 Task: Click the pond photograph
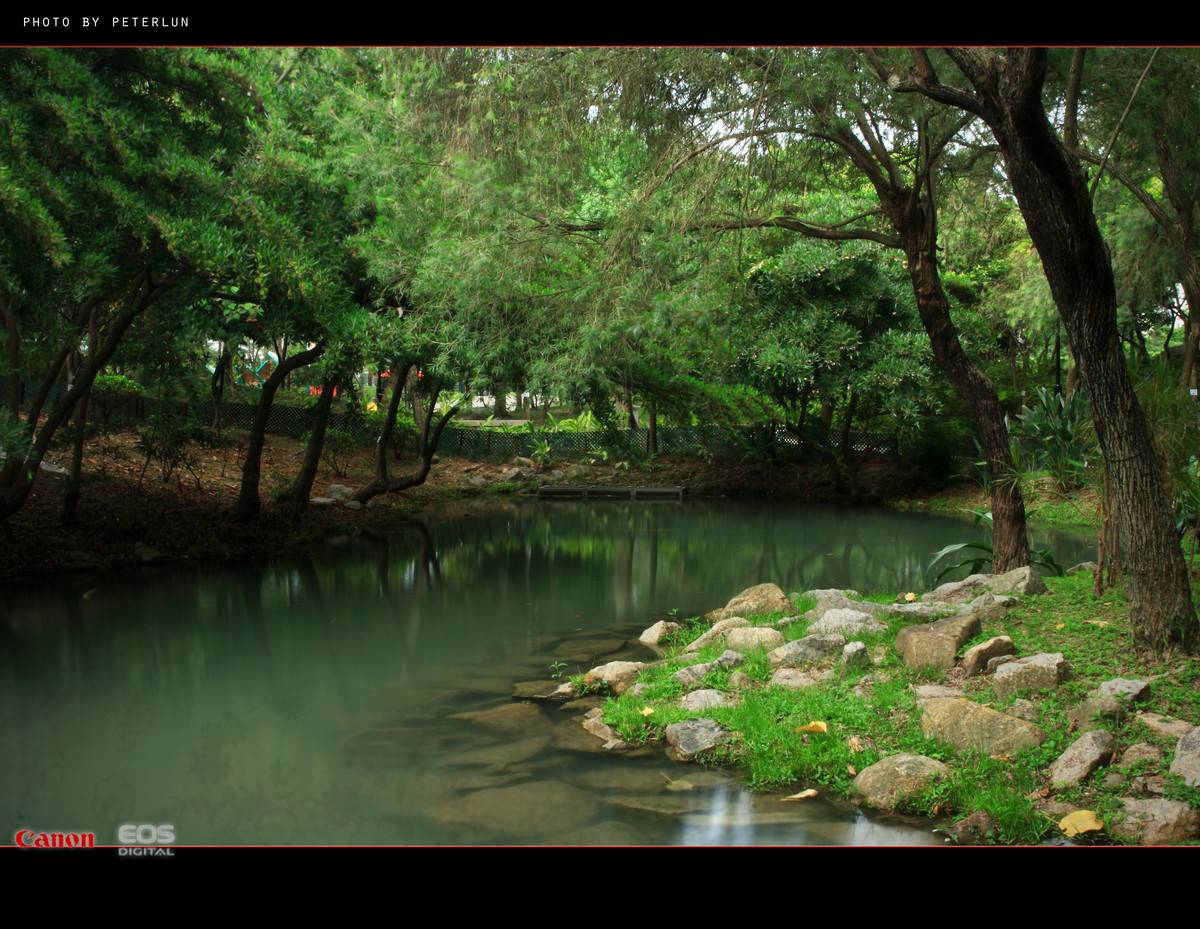coord(600,447)
